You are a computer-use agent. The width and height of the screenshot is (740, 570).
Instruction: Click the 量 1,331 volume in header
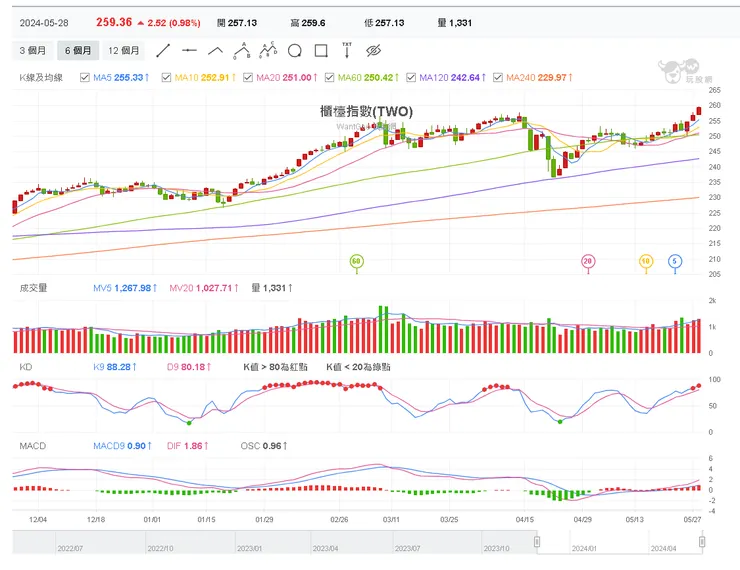454,23
